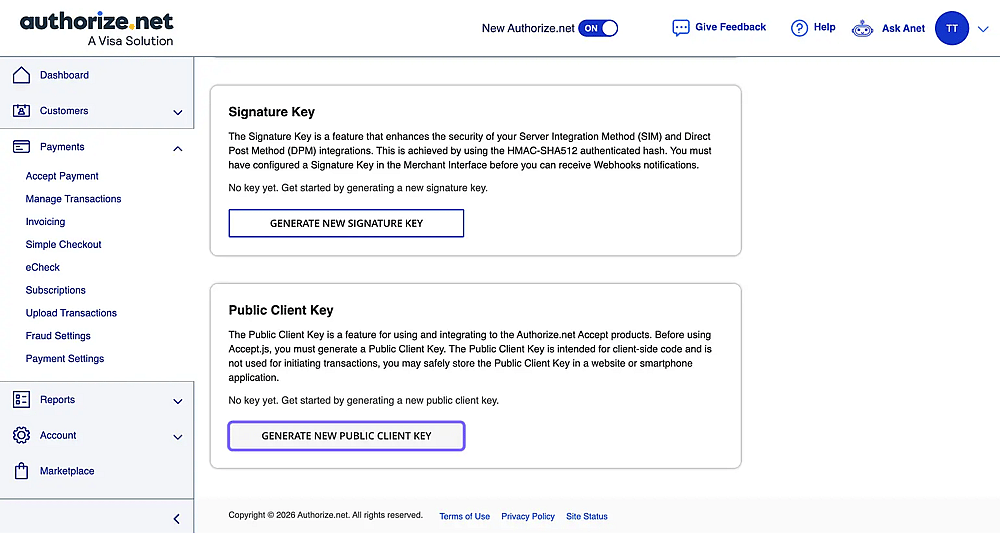
Task: Open the Customers menu
Action: coord(64,111)
